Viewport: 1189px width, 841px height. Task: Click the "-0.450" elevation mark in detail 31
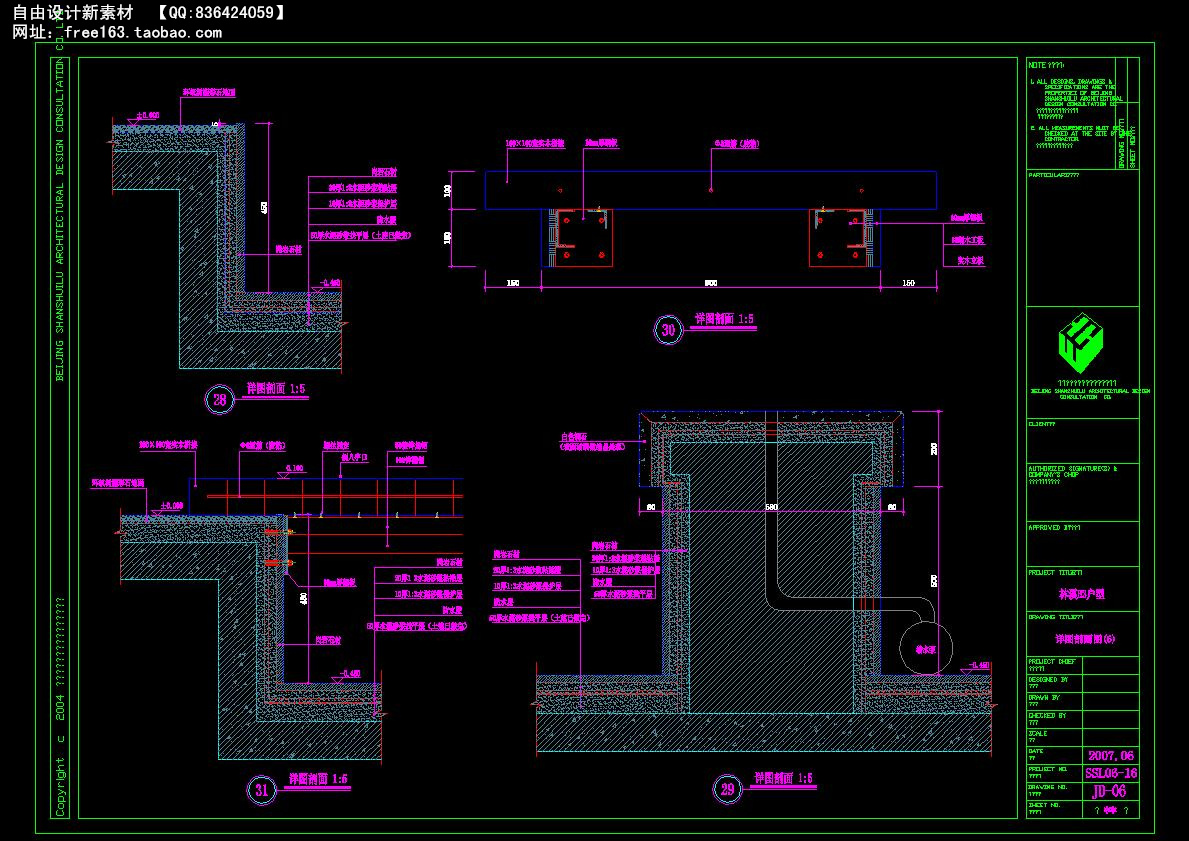(x=348, y=673)
